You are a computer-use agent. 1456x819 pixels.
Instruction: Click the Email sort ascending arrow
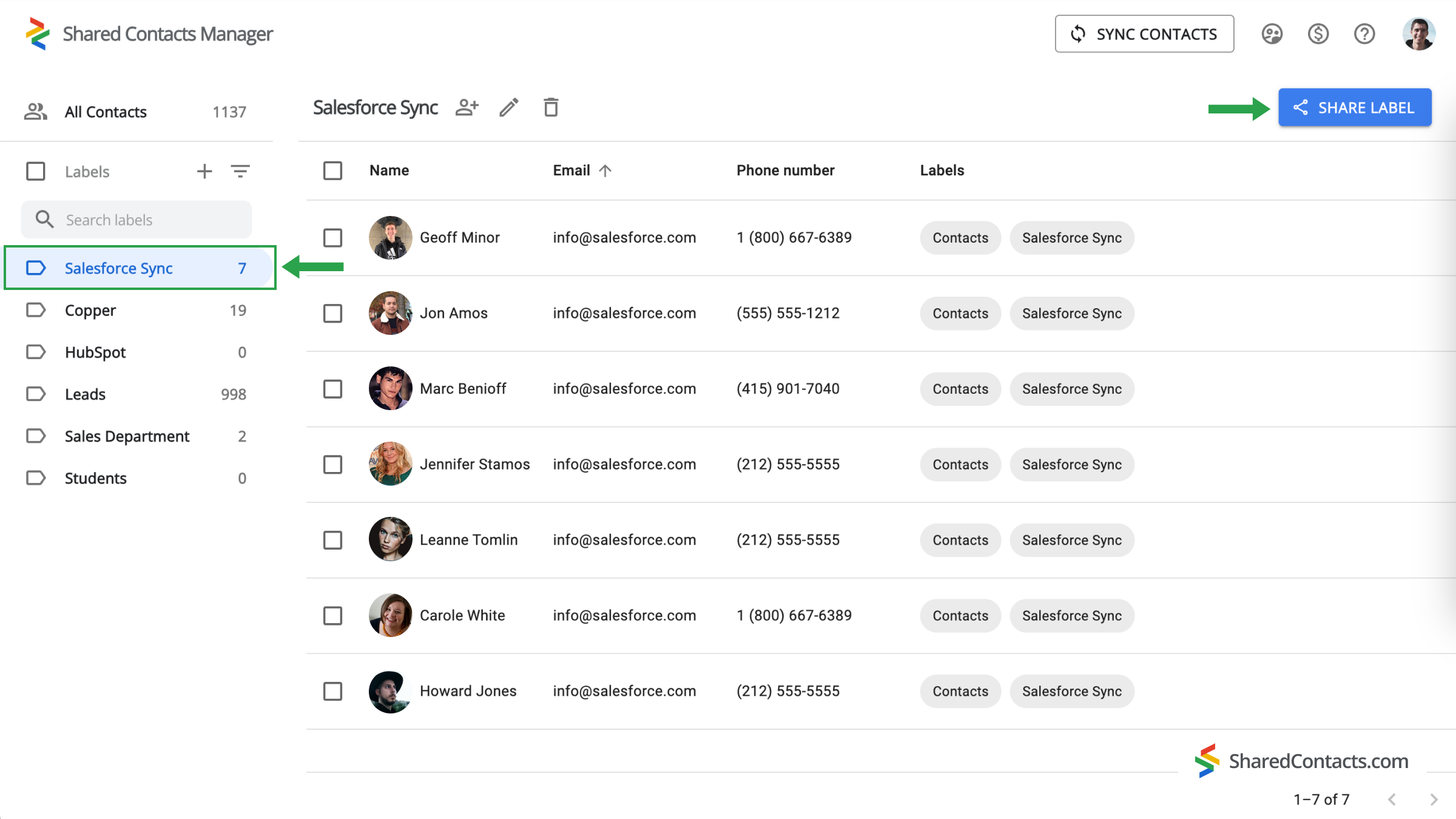(x=605, y=170)
